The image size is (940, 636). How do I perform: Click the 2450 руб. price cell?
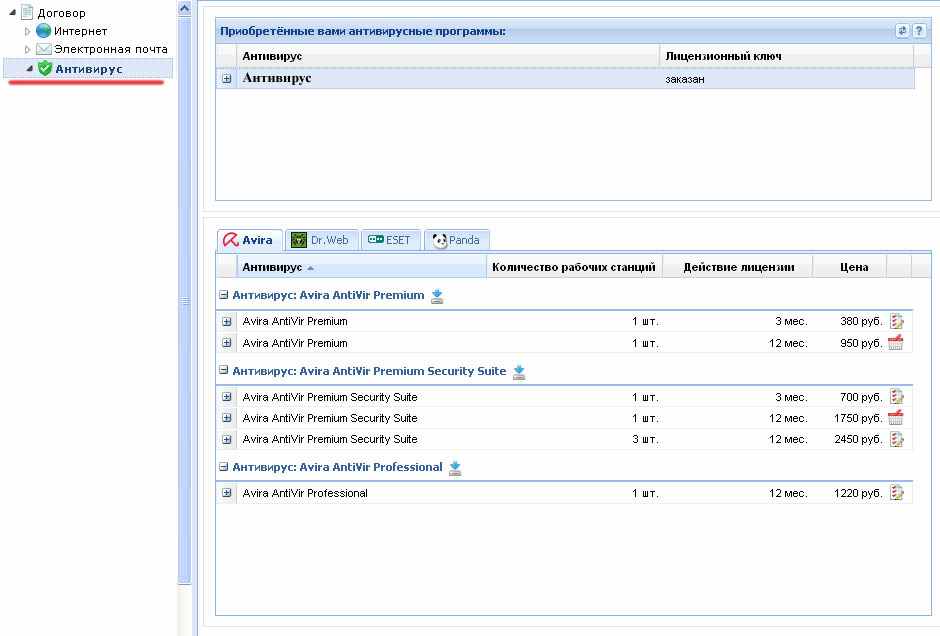click(x=858, y=439)
